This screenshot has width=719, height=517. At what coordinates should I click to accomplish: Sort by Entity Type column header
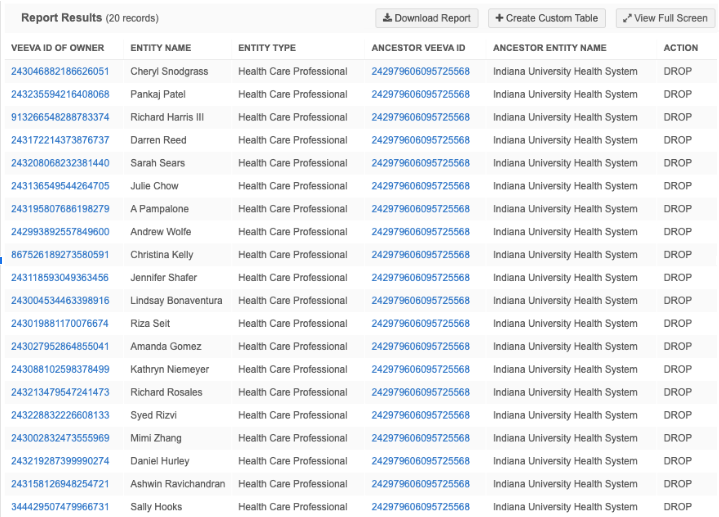[267, 48]
